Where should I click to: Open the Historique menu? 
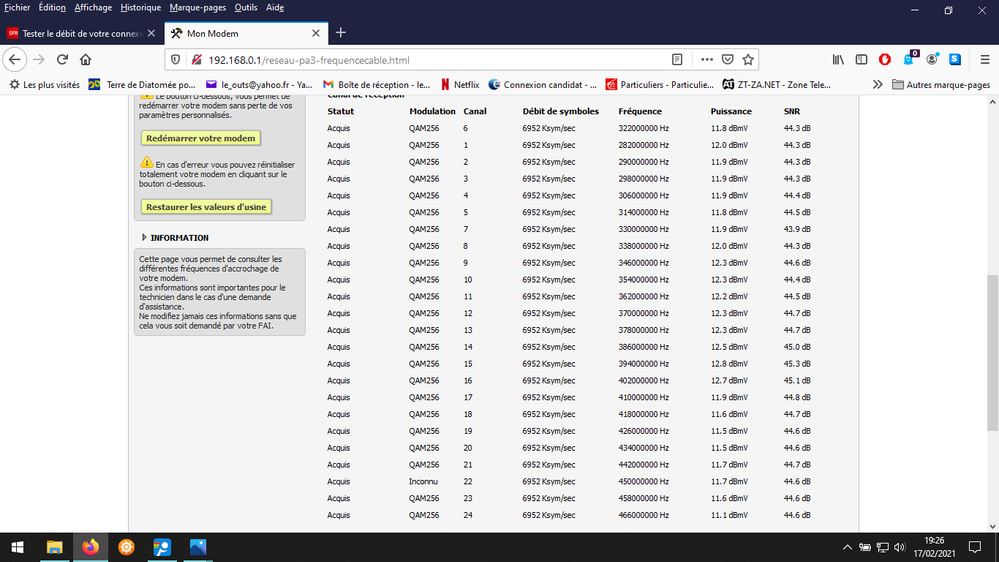point(140,7)
